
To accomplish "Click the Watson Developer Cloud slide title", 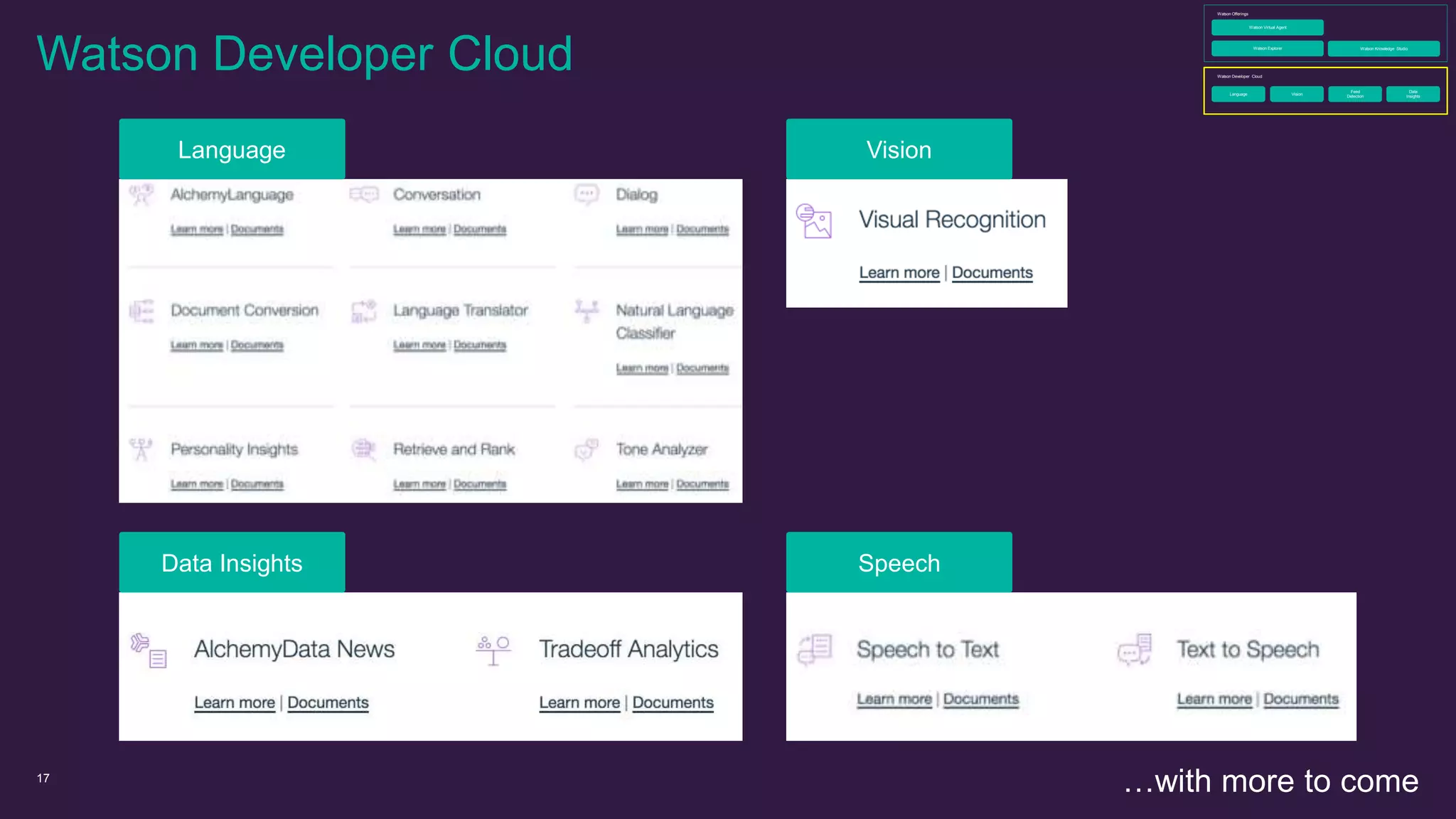I will tap(304, 54).
